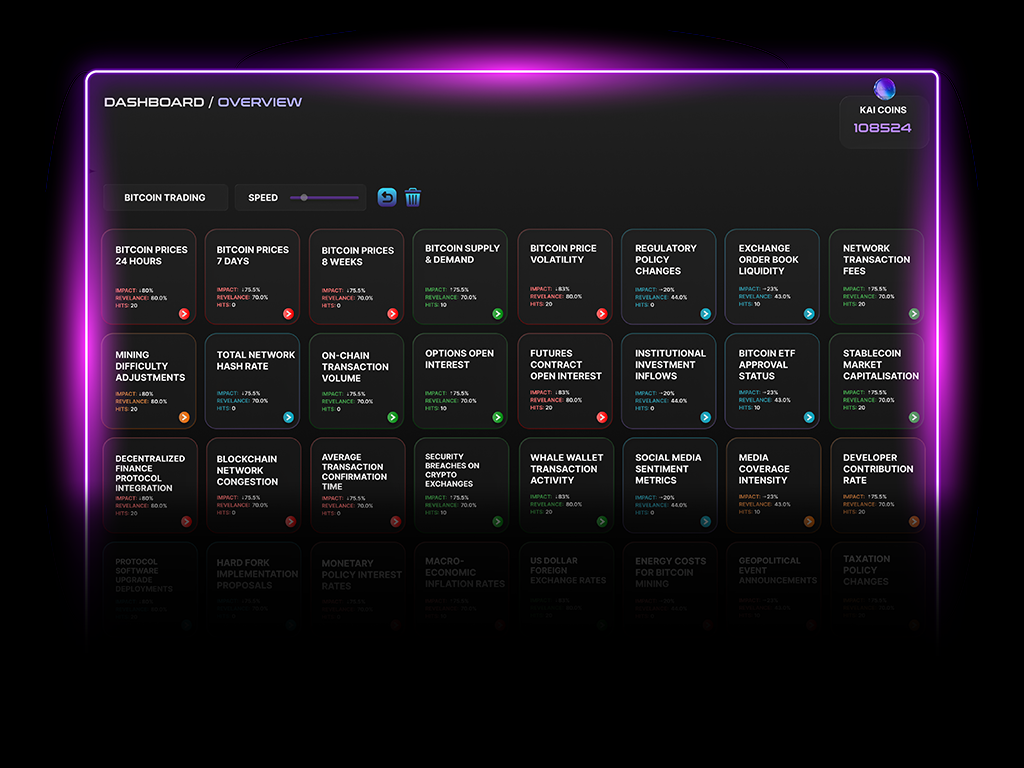Click the blue undo reset icon
Screen dimensions: 1024x768
387,197
